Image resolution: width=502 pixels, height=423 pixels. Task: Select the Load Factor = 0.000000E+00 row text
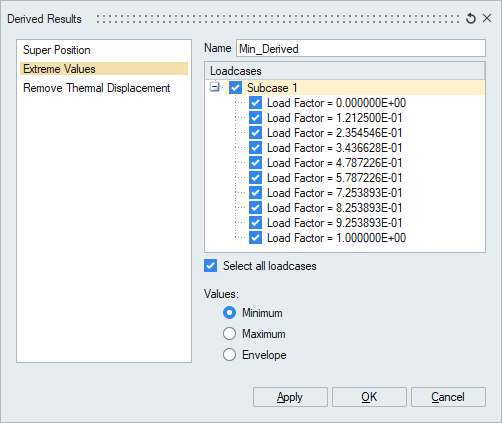pos(336,103)
